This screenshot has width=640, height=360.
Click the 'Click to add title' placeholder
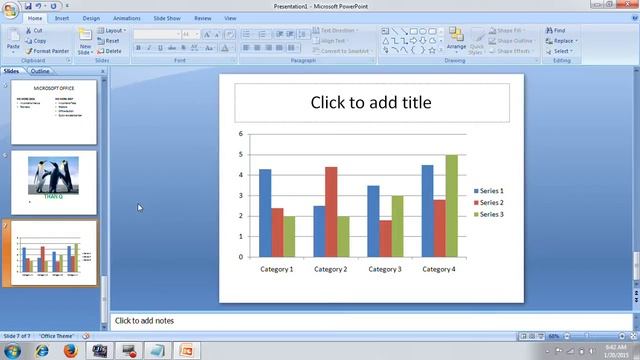pyautogui.click(x=372, y=102)
